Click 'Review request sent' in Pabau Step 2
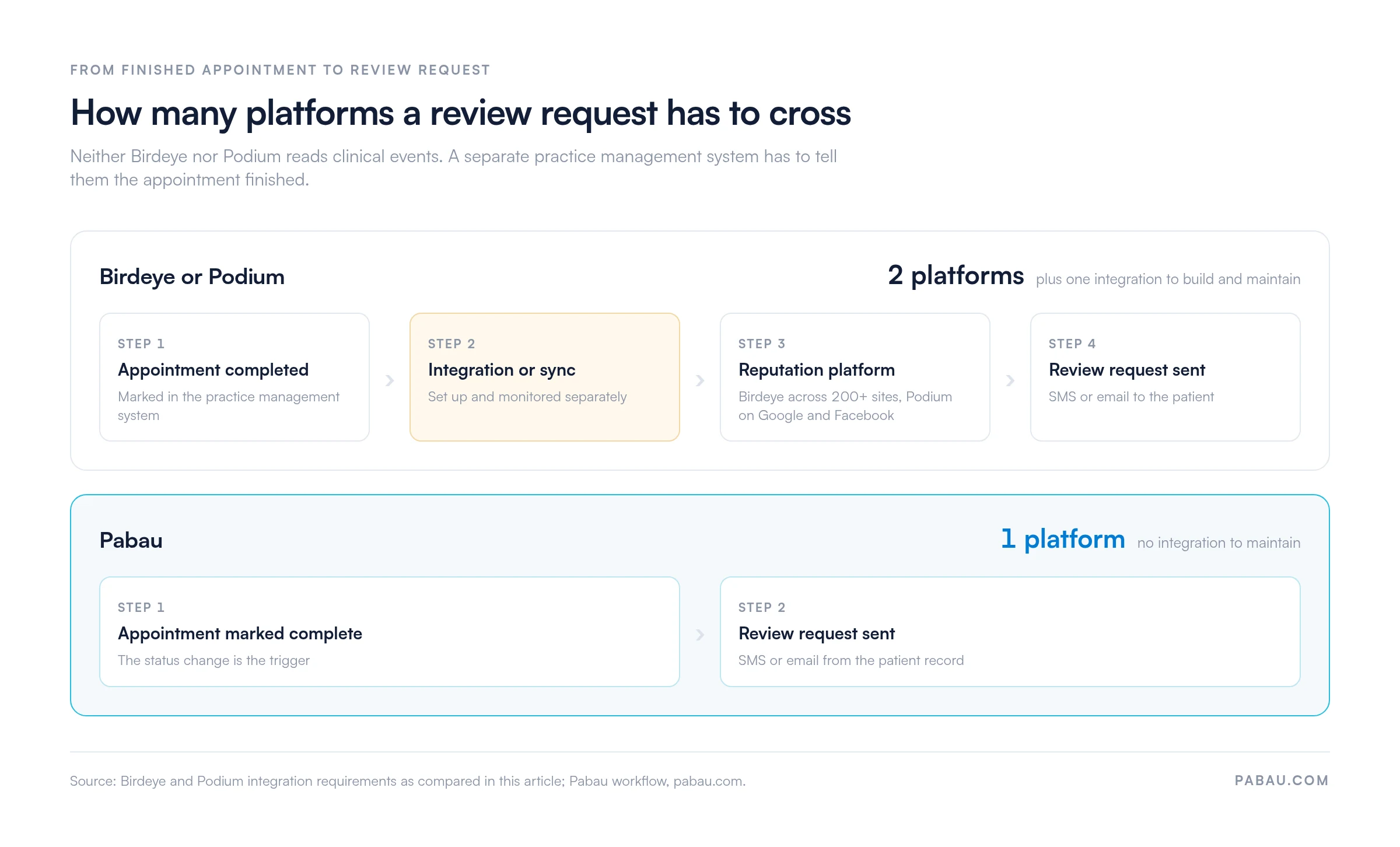This screenshot has width=1400, height=847. click(x=816, y=633)
